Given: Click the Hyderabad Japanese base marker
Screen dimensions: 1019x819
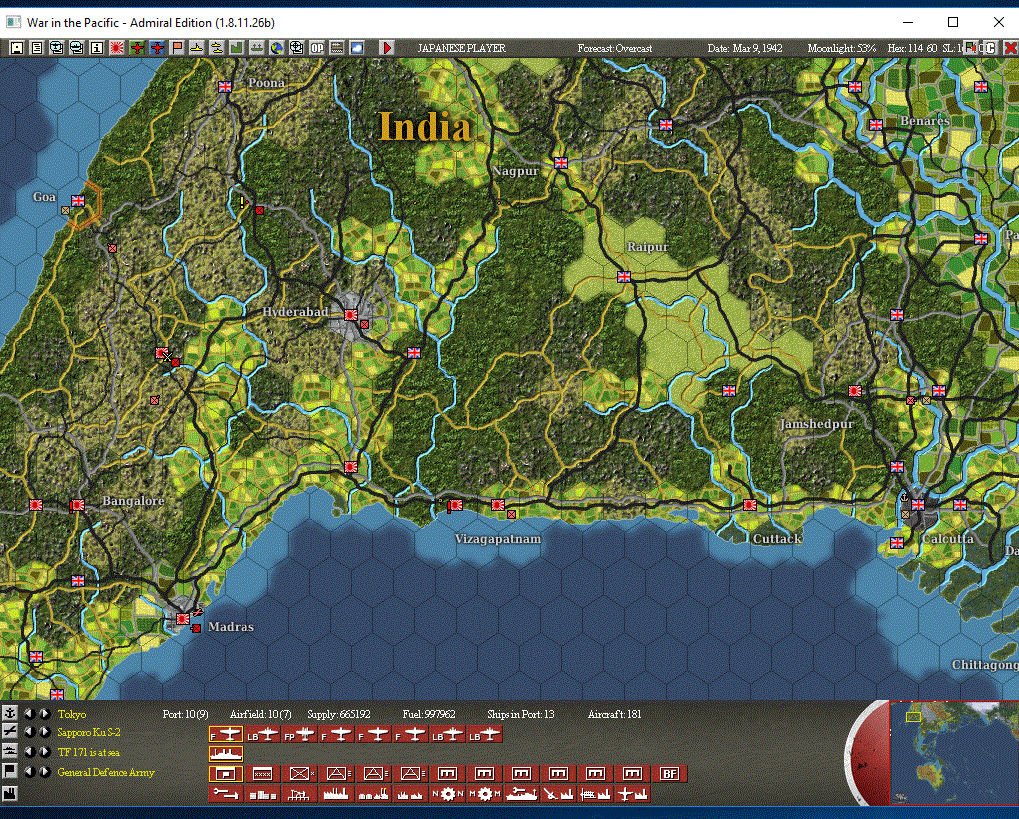Looking at the screenshot, I should tap(351, 315).
